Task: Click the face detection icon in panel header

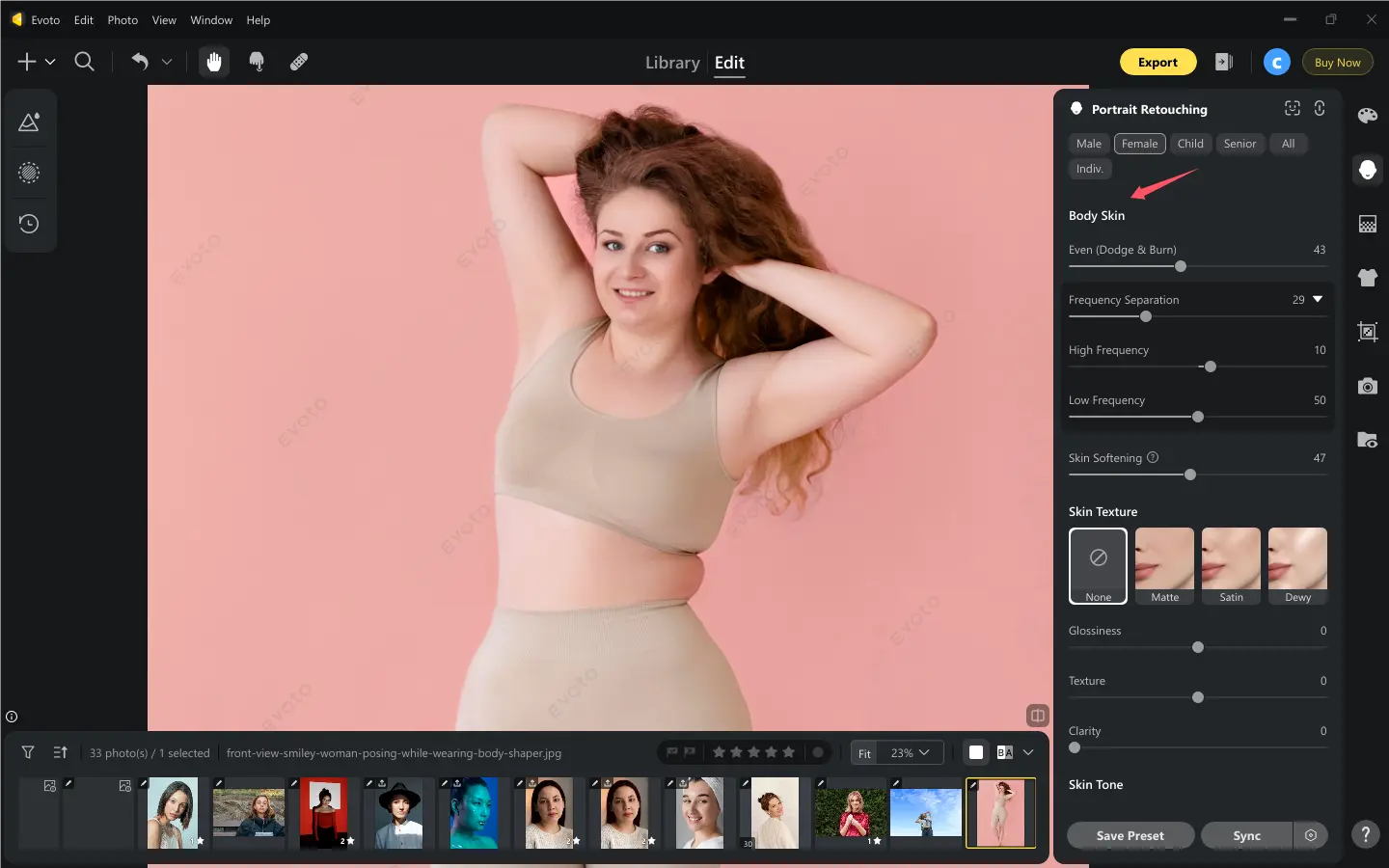Action: click(x=1293, y=108)
